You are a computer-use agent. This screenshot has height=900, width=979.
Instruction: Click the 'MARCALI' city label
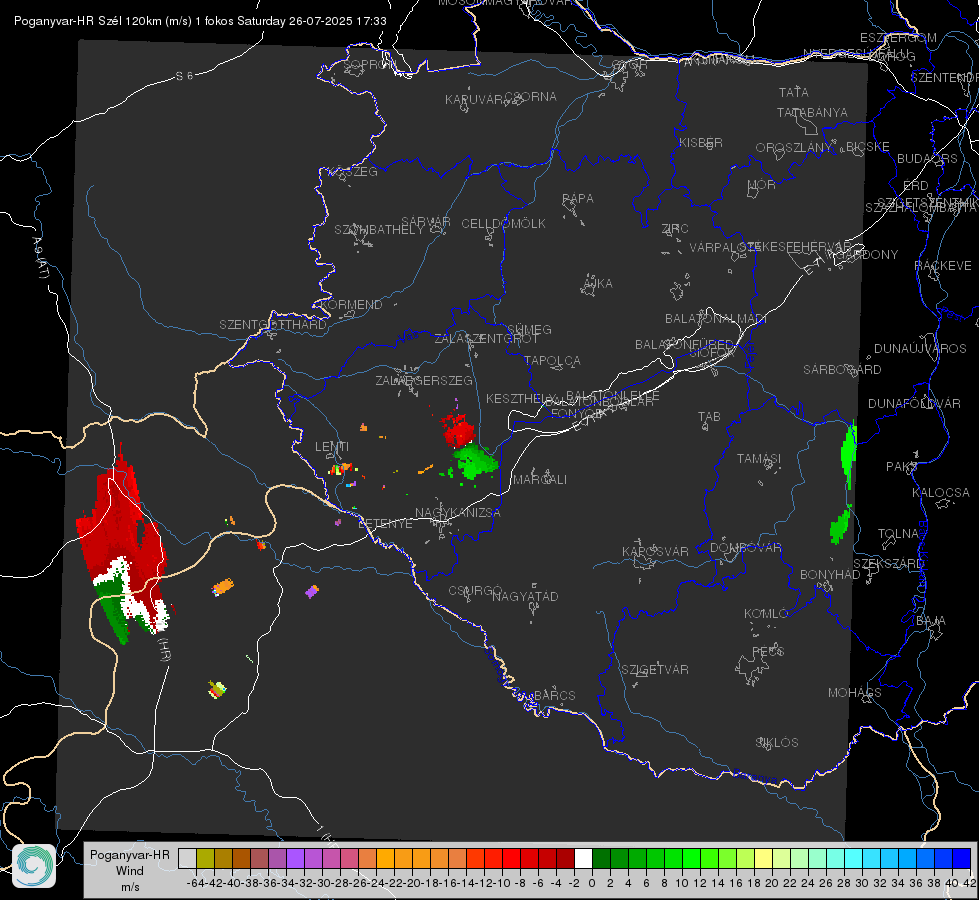(x=539, y=480)
